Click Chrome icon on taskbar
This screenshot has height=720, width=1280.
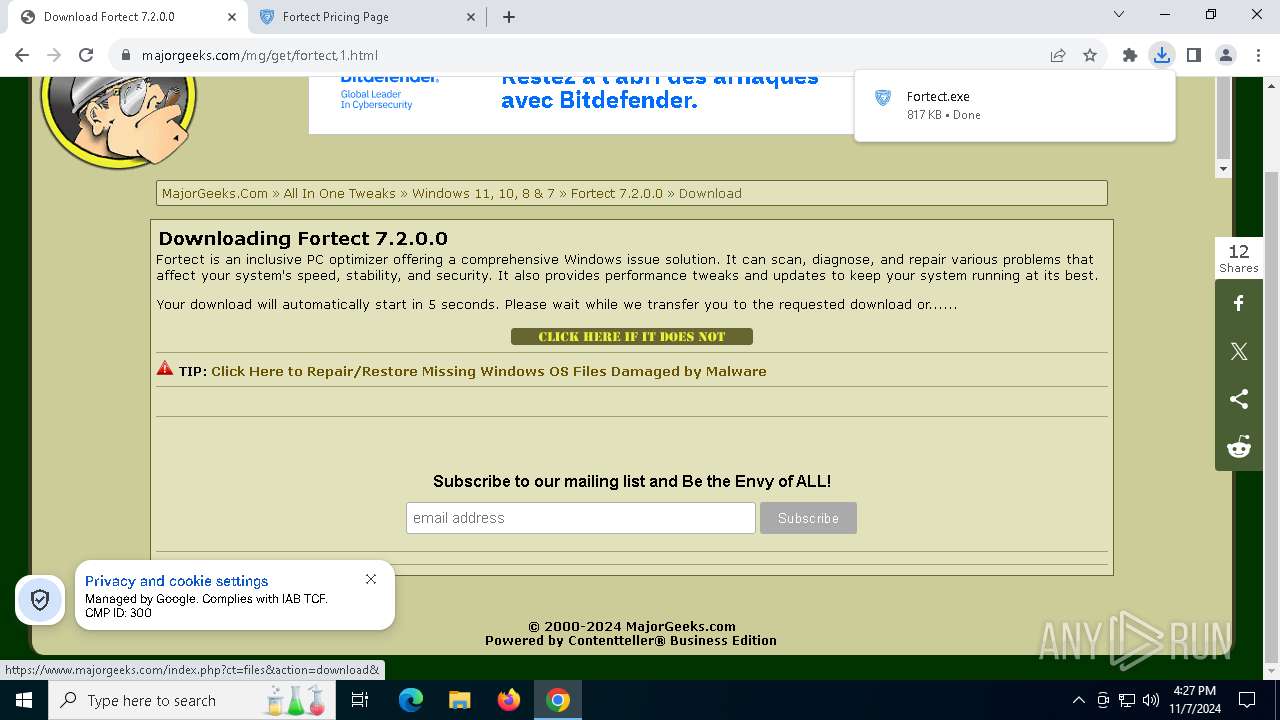(558, 700)
